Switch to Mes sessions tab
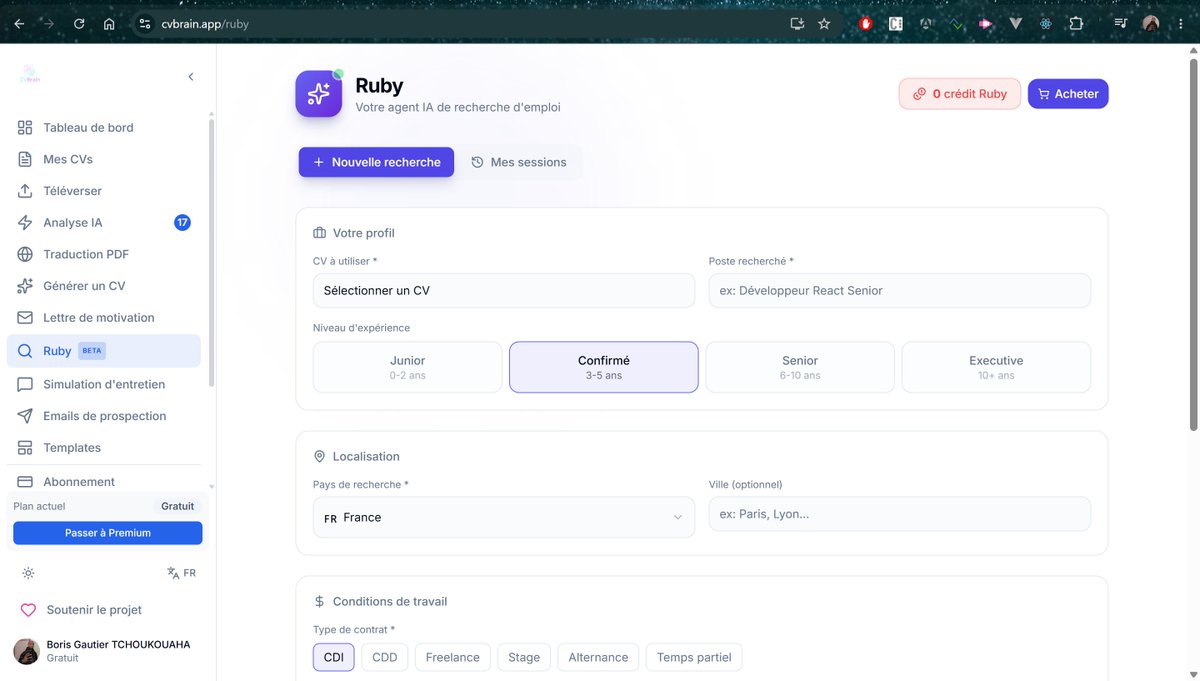The image size is (1200, 681). coord(519,162)
